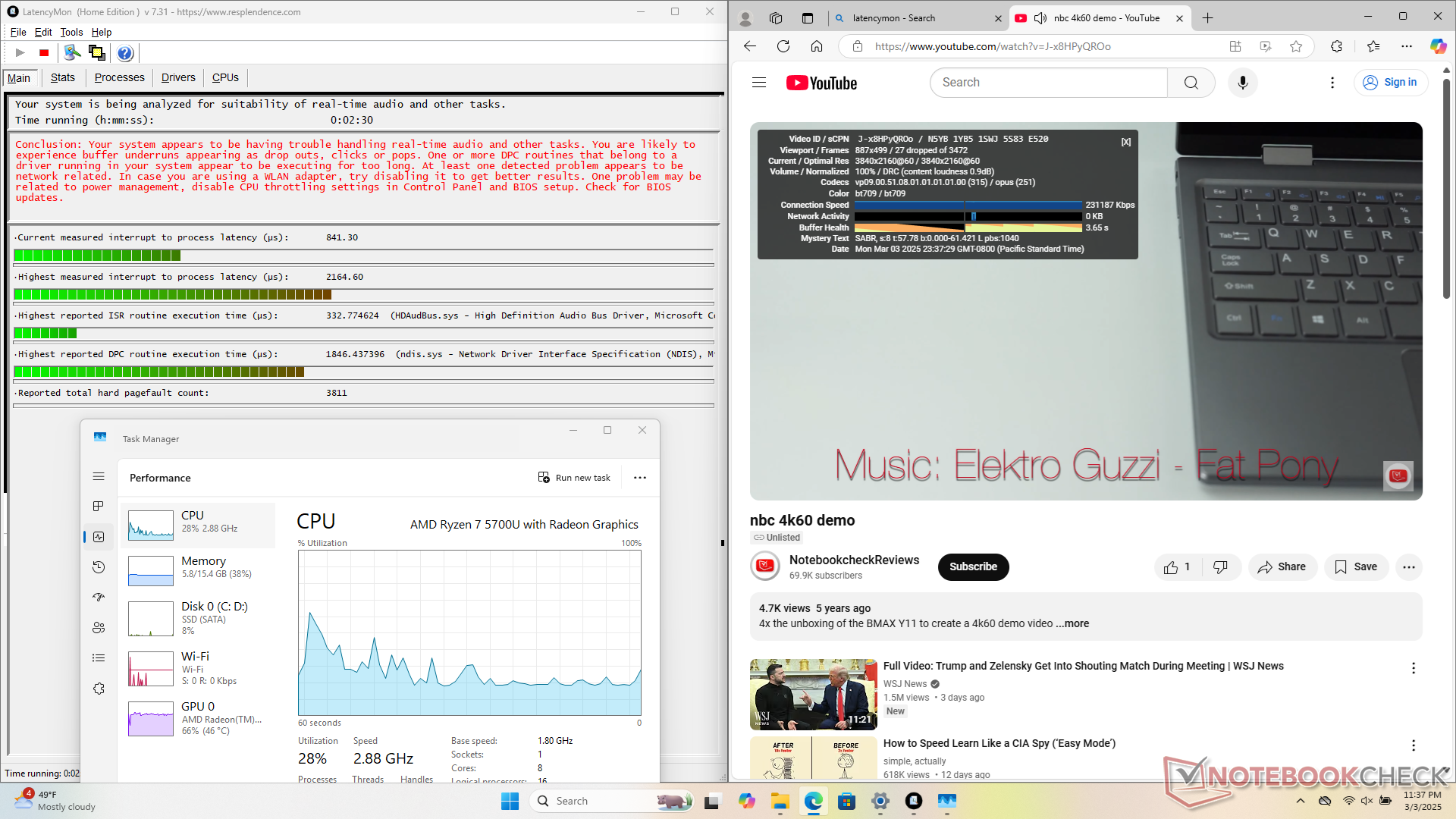Refresh the Edge browser page
This screenshot has height=819, width=1456.
(783, 46)
